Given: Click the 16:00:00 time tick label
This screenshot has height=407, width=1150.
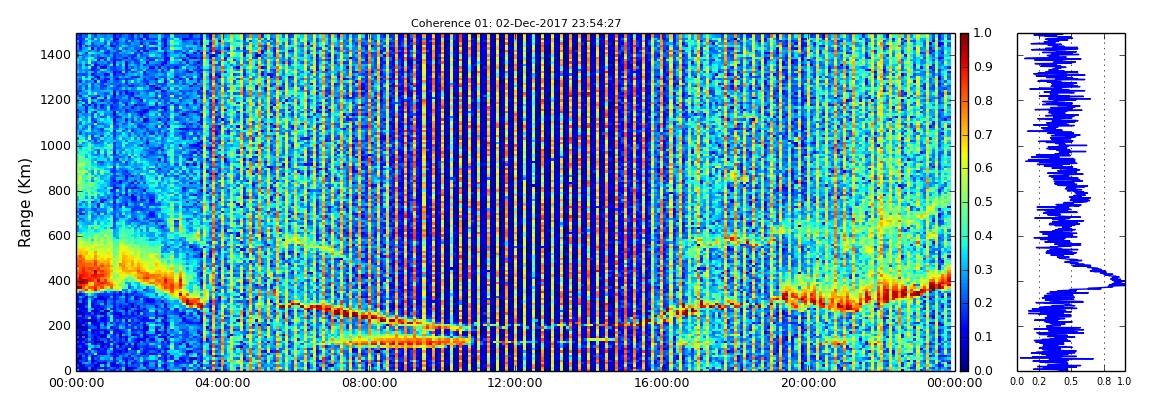Looking at the screenshot, I should [x=660, y=383].
